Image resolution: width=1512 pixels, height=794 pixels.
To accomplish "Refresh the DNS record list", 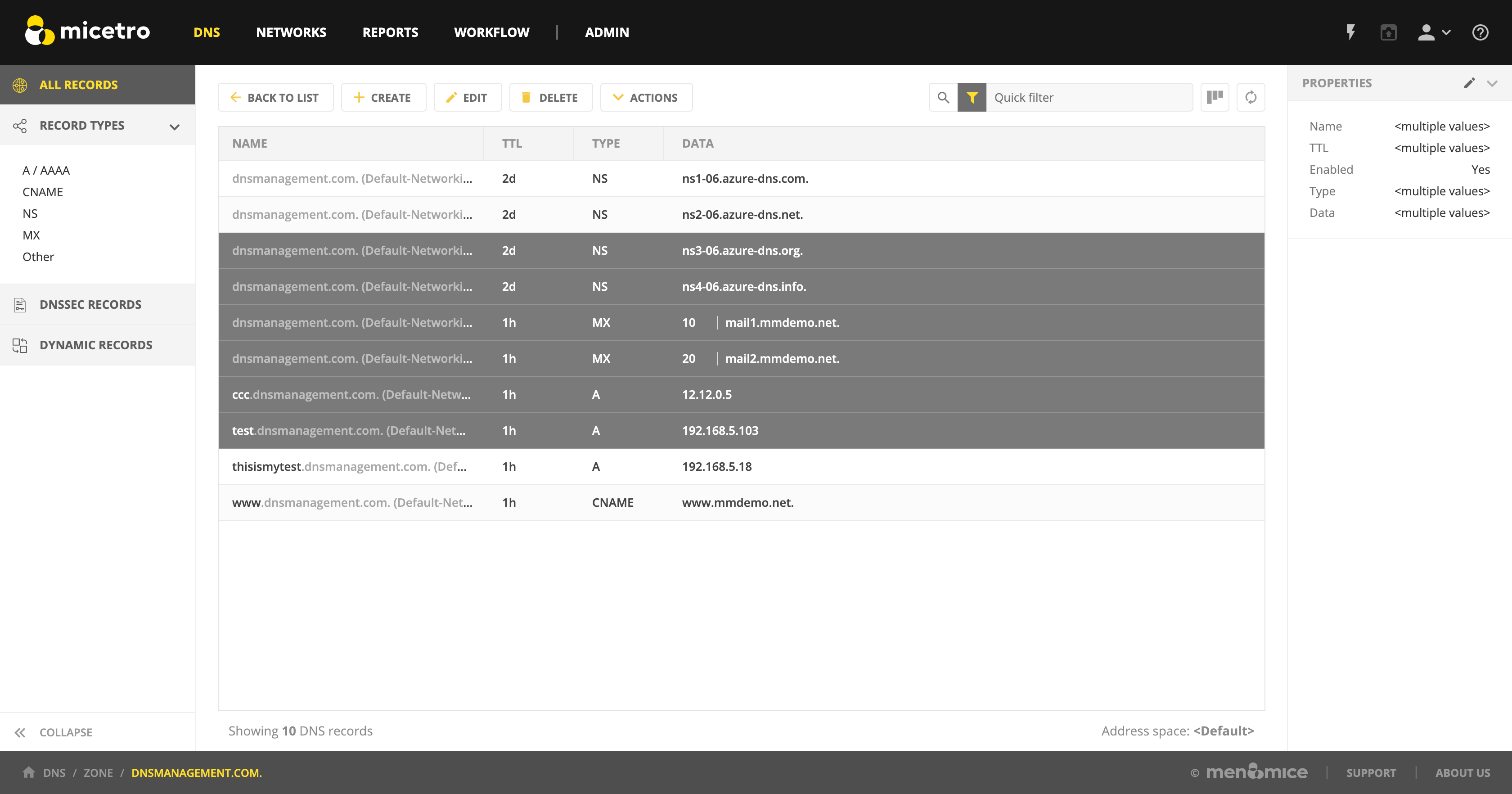I will [1251, 97].
